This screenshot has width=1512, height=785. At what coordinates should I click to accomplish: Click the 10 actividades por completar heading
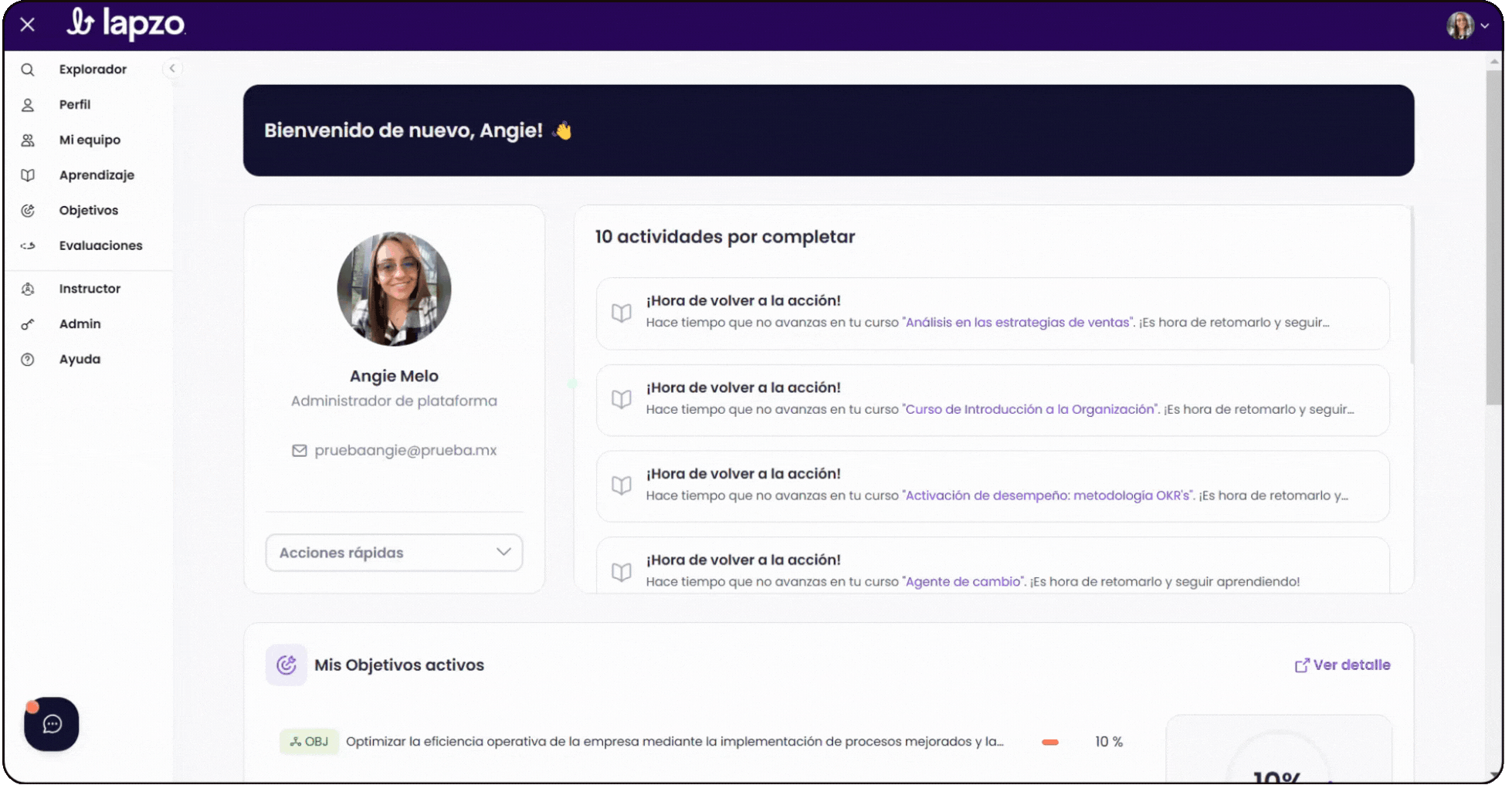tap(725, 237)
